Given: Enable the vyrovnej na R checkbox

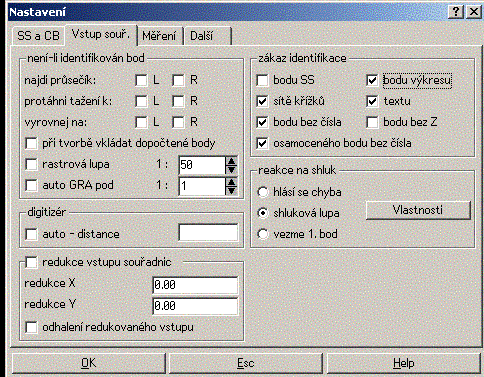Looking at the screenshot, I should [178, 122].
